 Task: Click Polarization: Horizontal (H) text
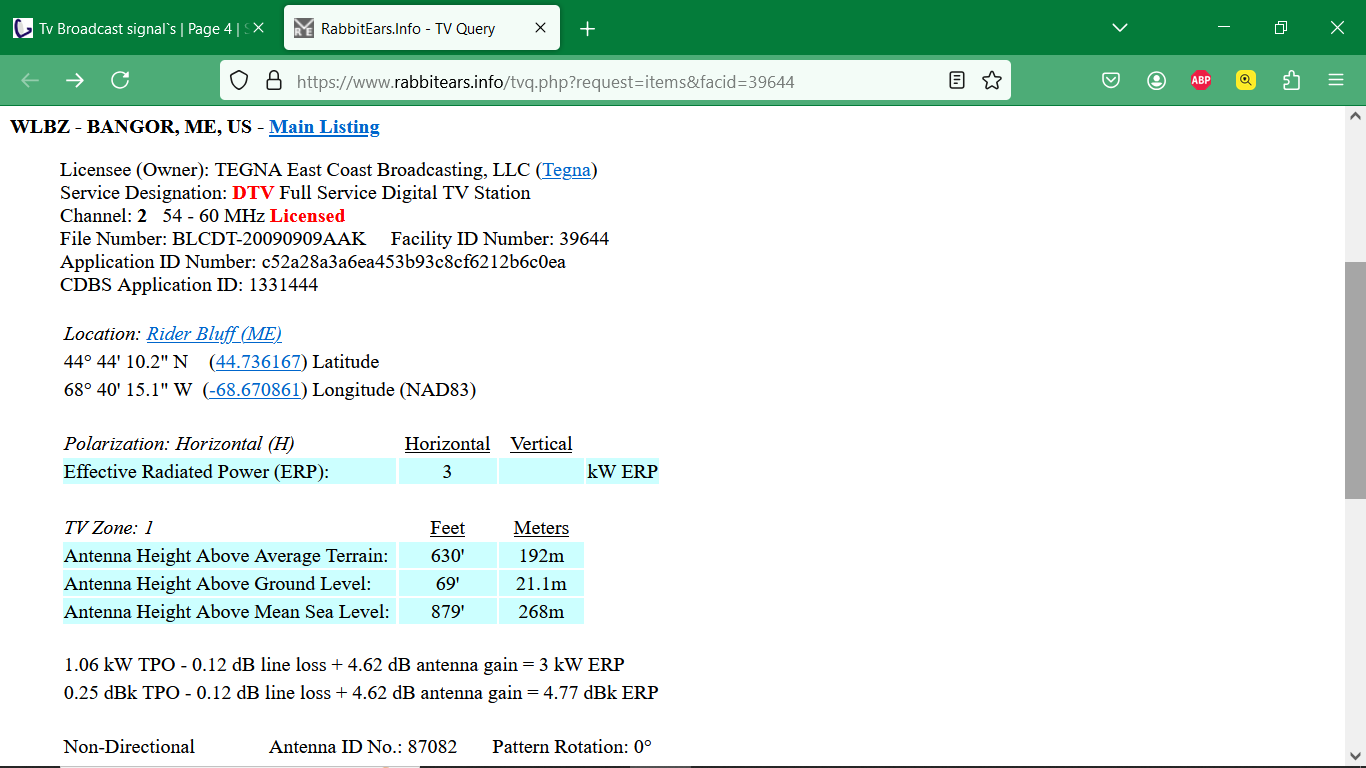click(x=179, y=444)
